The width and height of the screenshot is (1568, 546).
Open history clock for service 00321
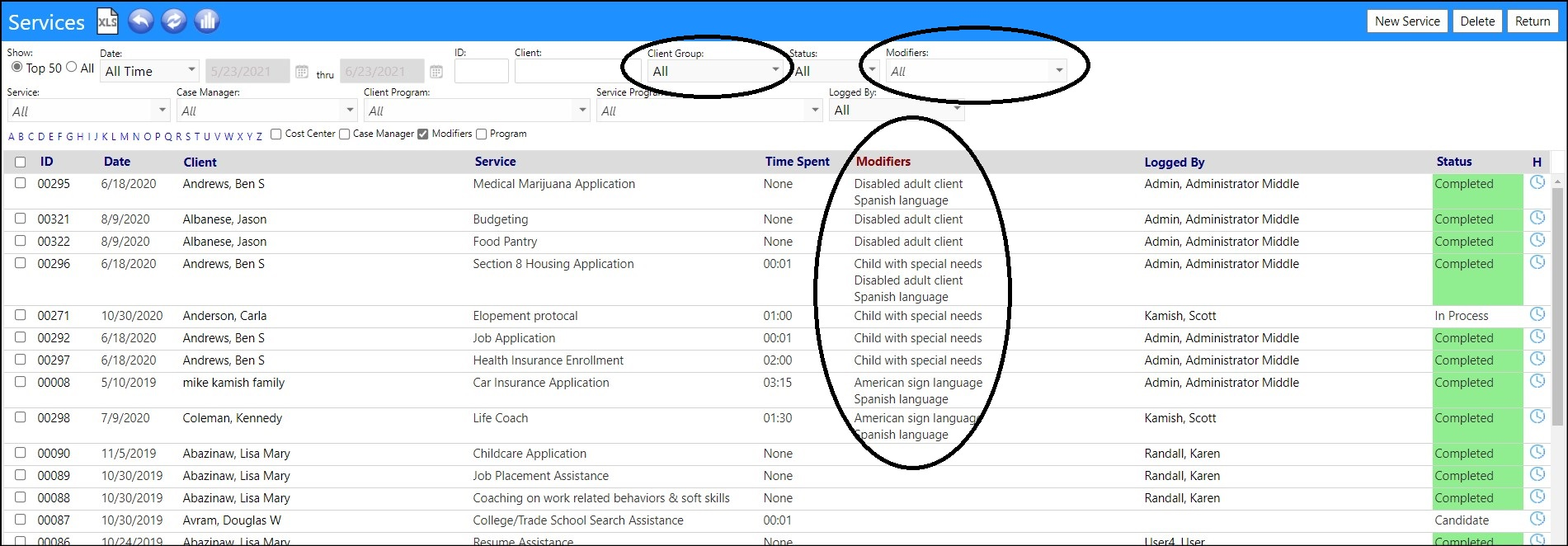(1537, 219)
